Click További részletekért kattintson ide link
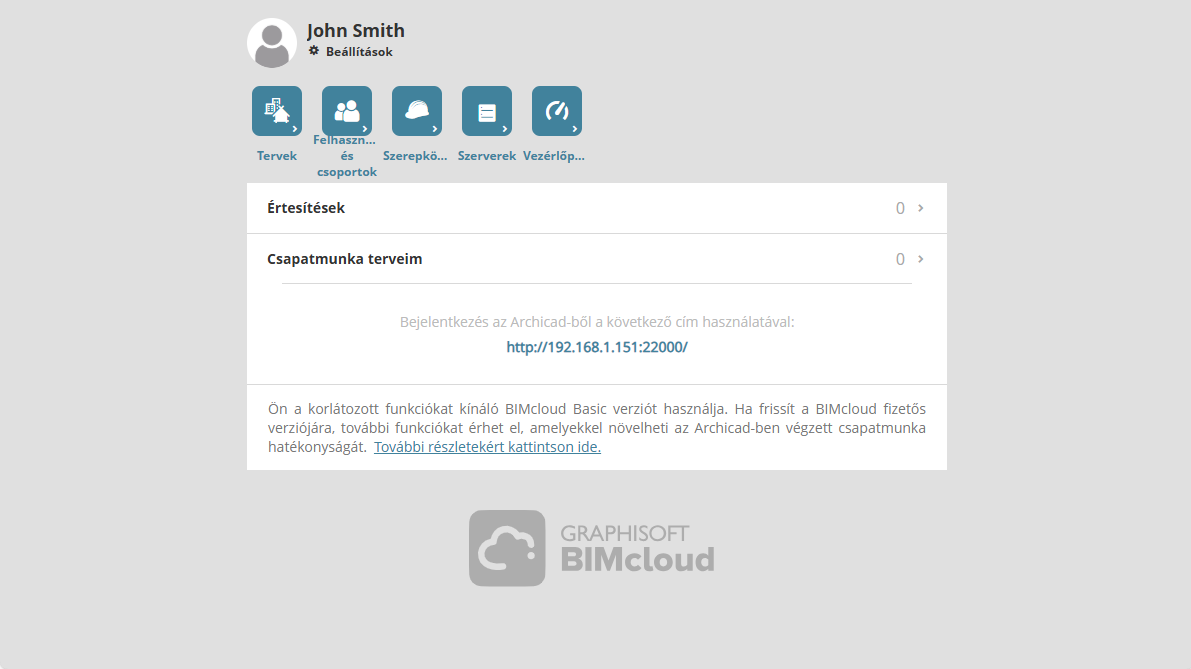Screen dimensions: 1191x669 click(487, 447)
